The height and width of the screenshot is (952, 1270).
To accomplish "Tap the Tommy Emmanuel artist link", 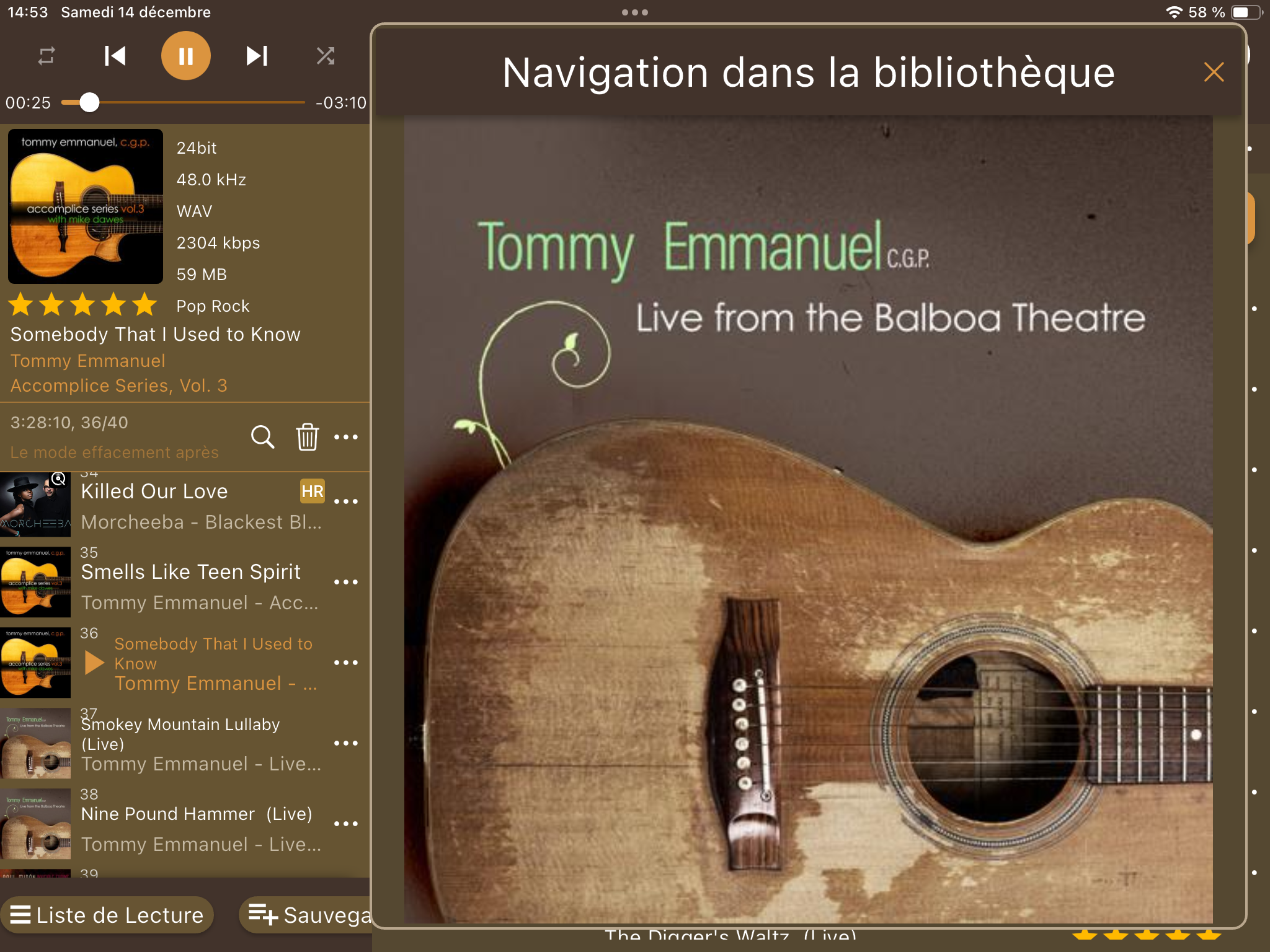I will coord(88,361).
